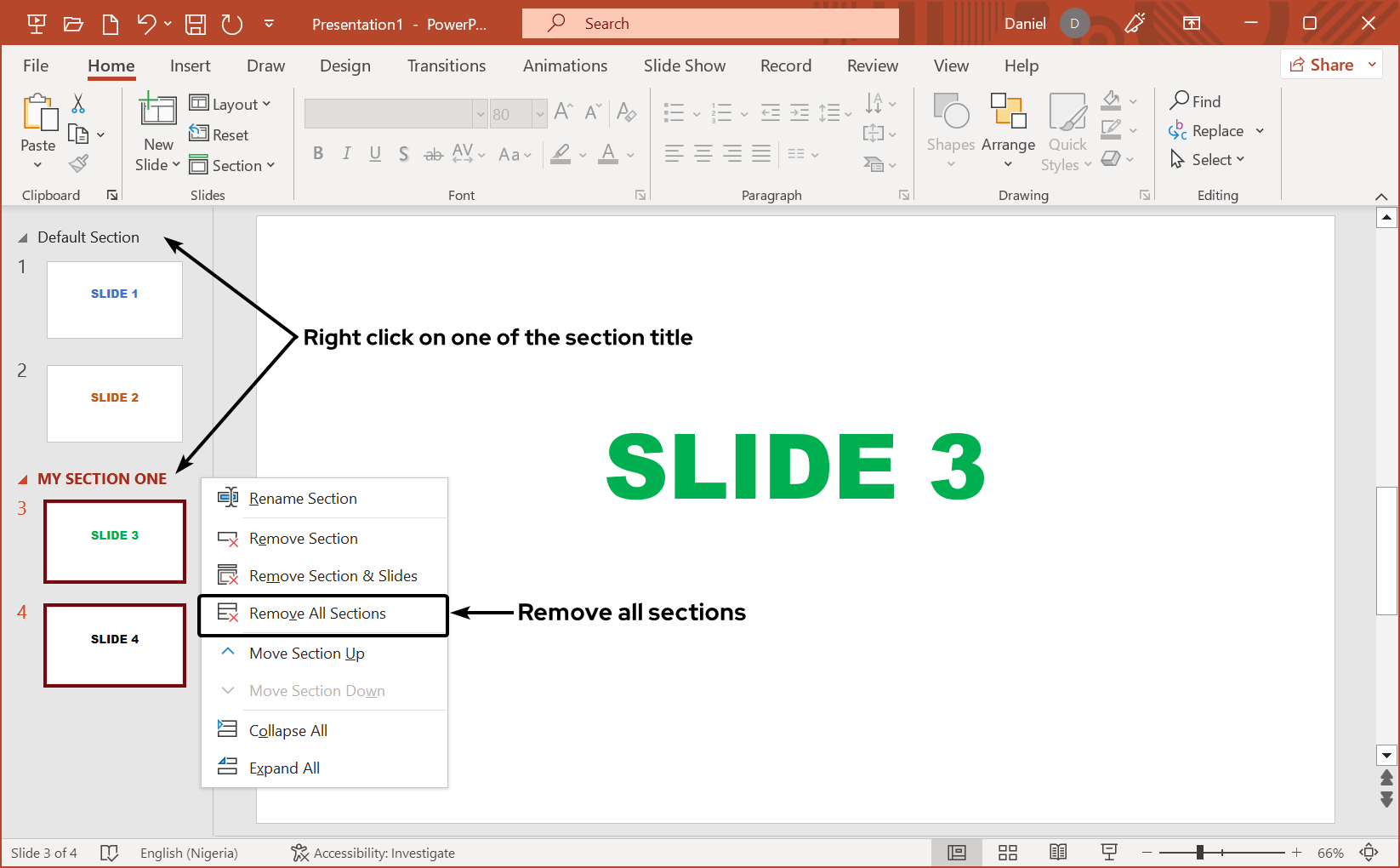Toggle Underline formatting

pos(374,154)
